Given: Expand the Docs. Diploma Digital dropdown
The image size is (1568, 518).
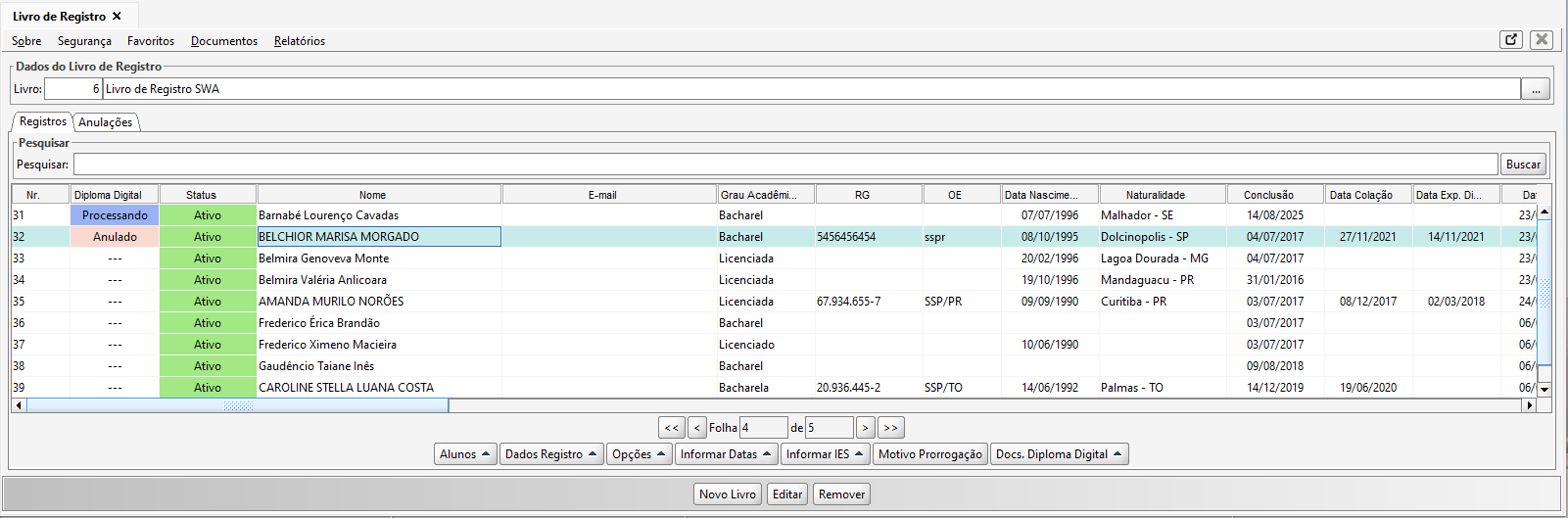Looking at the screenshot, I should pyautogui.click(x=1059, y=454).
